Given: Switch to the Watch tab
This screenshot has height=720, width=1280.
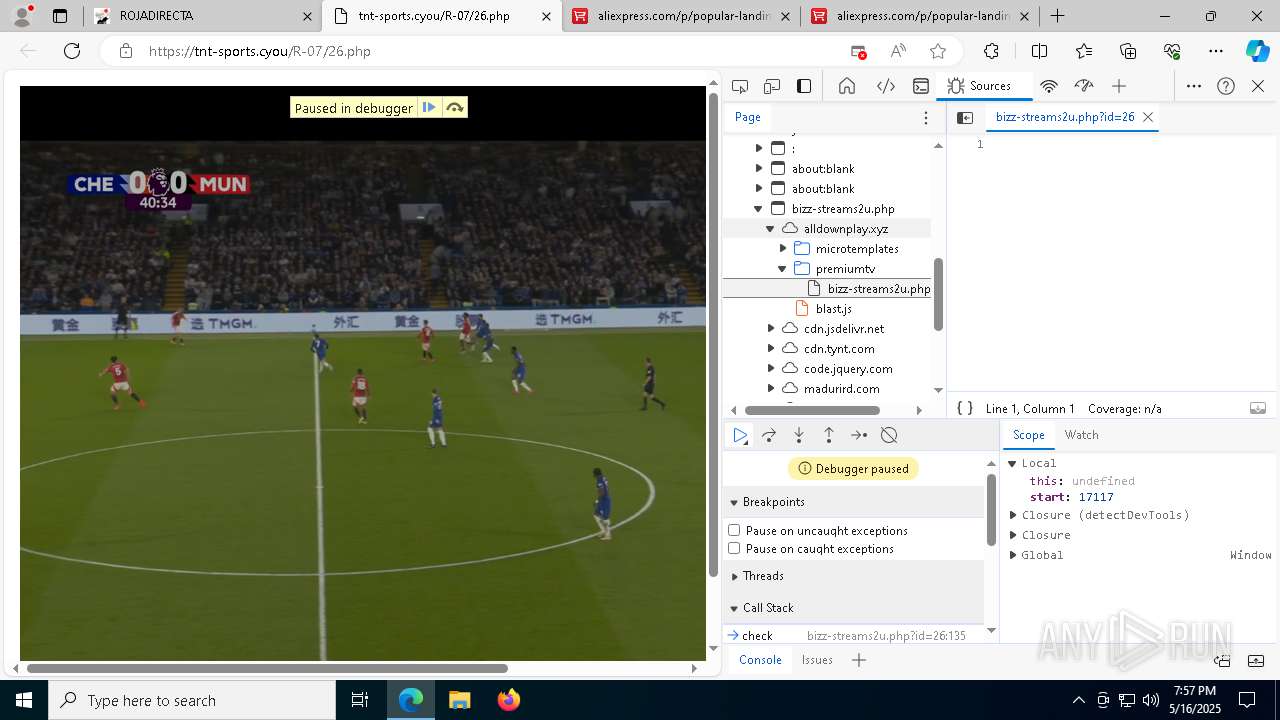Looking at the screenshot, I should coord(1081,435).
